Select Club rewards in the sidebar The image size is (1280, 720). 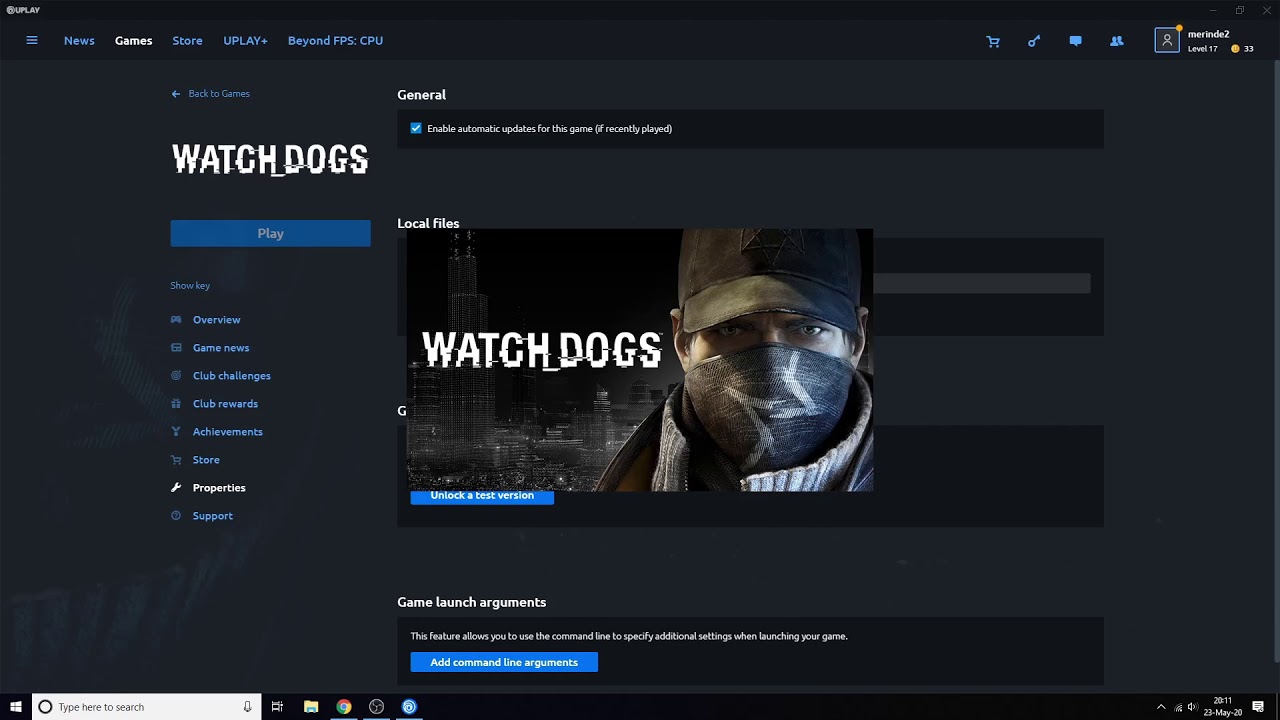click(x=225, y=404)
